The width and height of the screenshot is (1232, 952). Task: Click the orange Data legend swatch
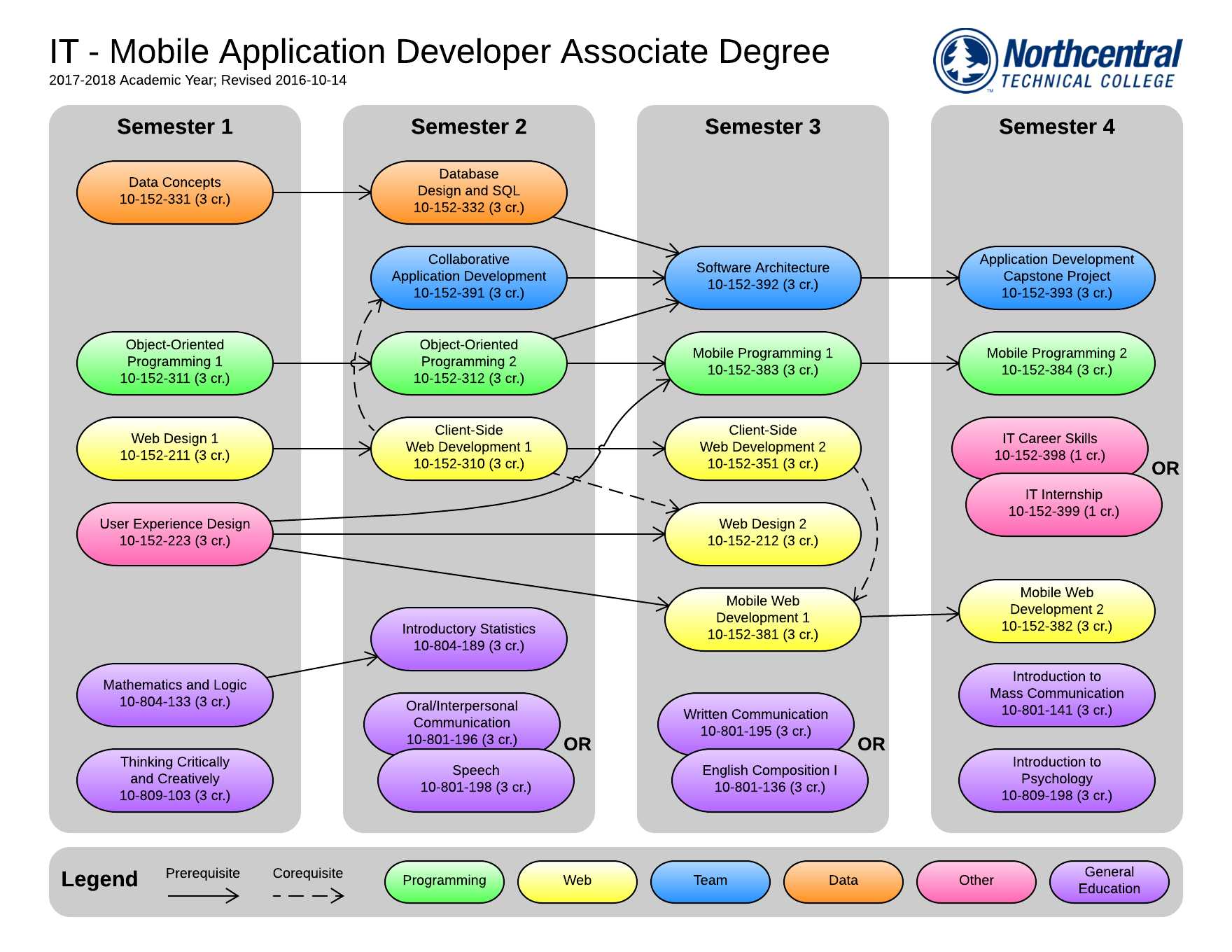click(843, 881)
